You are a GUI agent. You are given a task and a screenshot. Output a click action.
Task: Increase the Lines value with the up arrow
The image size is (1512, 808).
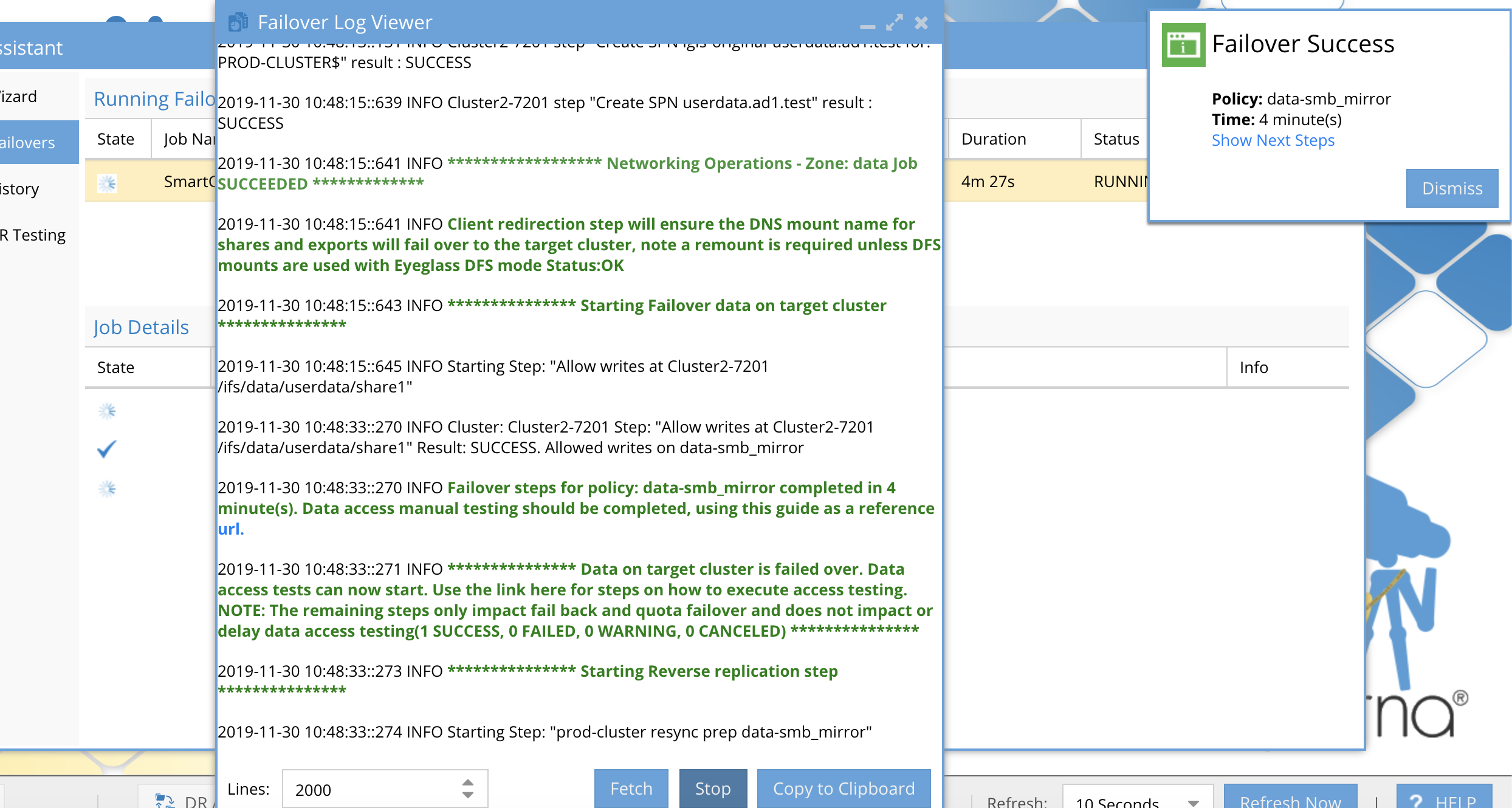click(x=467, y=782)
